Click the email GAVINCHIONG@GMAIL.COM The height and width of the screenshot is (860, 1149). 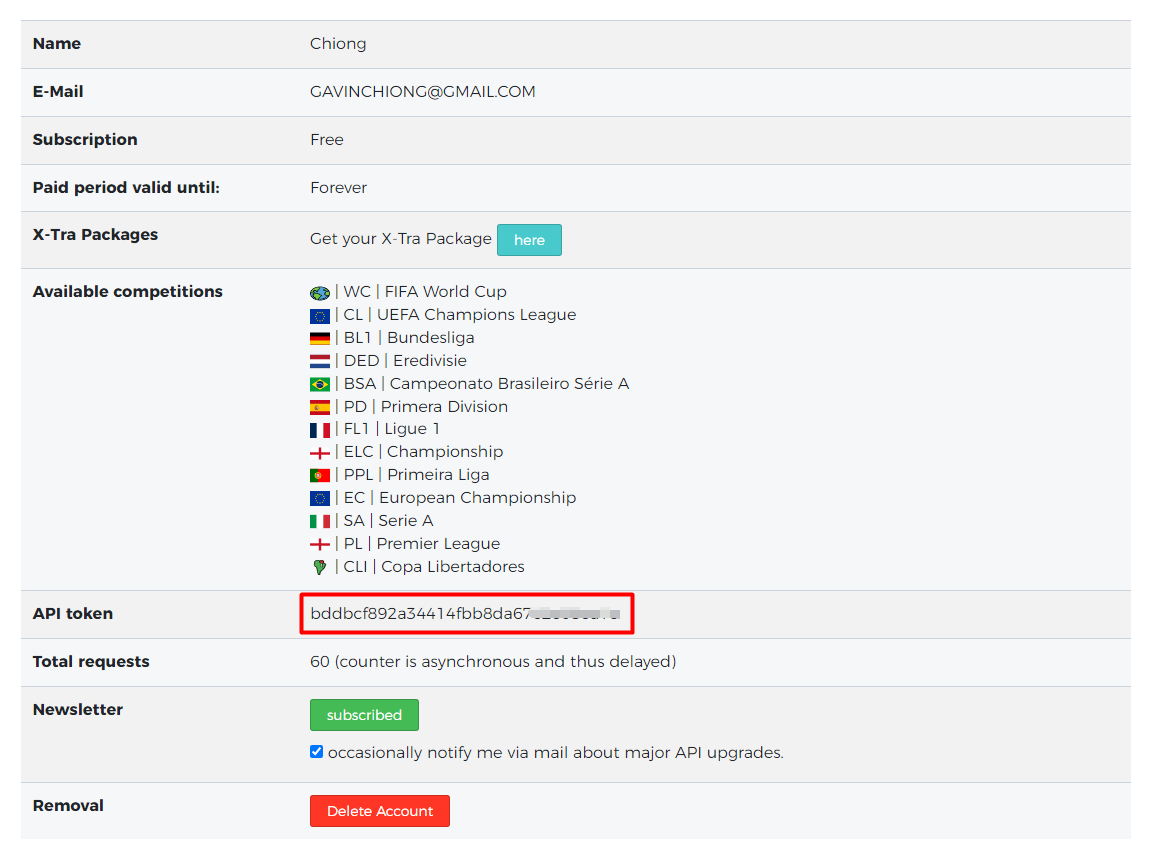pos(423,92)
